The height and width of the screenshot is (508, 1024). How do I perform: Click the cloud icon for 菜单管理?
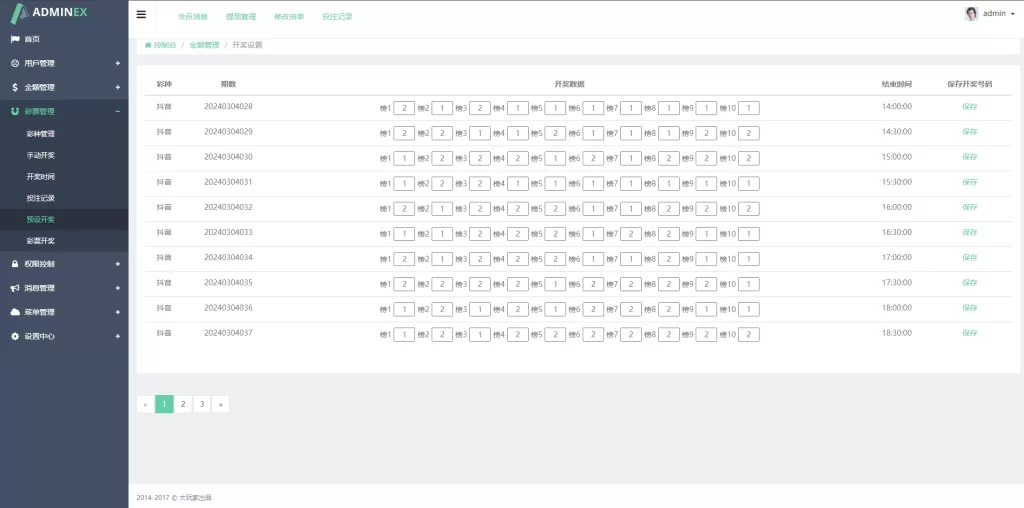click(15, 312)
